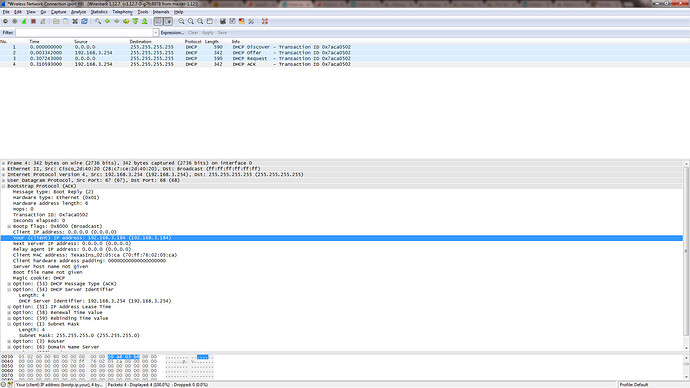Viewport: 690px width, 388px height.
Task: Stop the running capture (red square)
Action: click(x=33, y=21)
